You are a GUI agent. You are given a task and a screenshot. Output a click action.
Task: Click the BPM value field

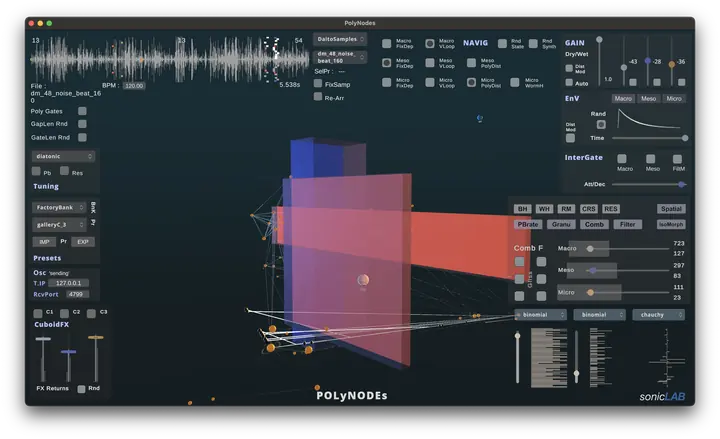[134, 86]
